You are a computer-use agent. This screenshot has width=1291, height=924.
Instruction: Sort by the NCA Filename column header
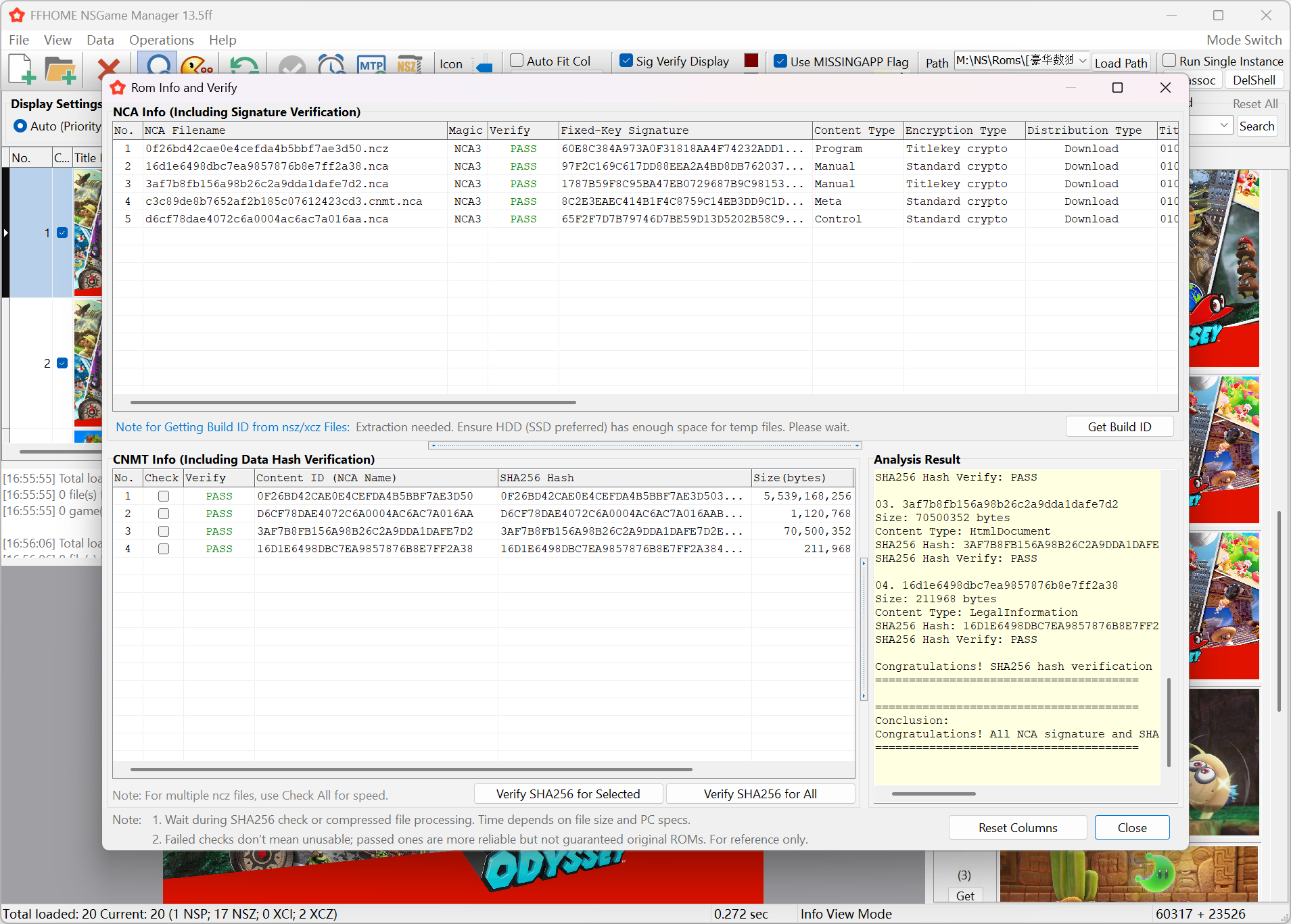click(x=294, y=130)
